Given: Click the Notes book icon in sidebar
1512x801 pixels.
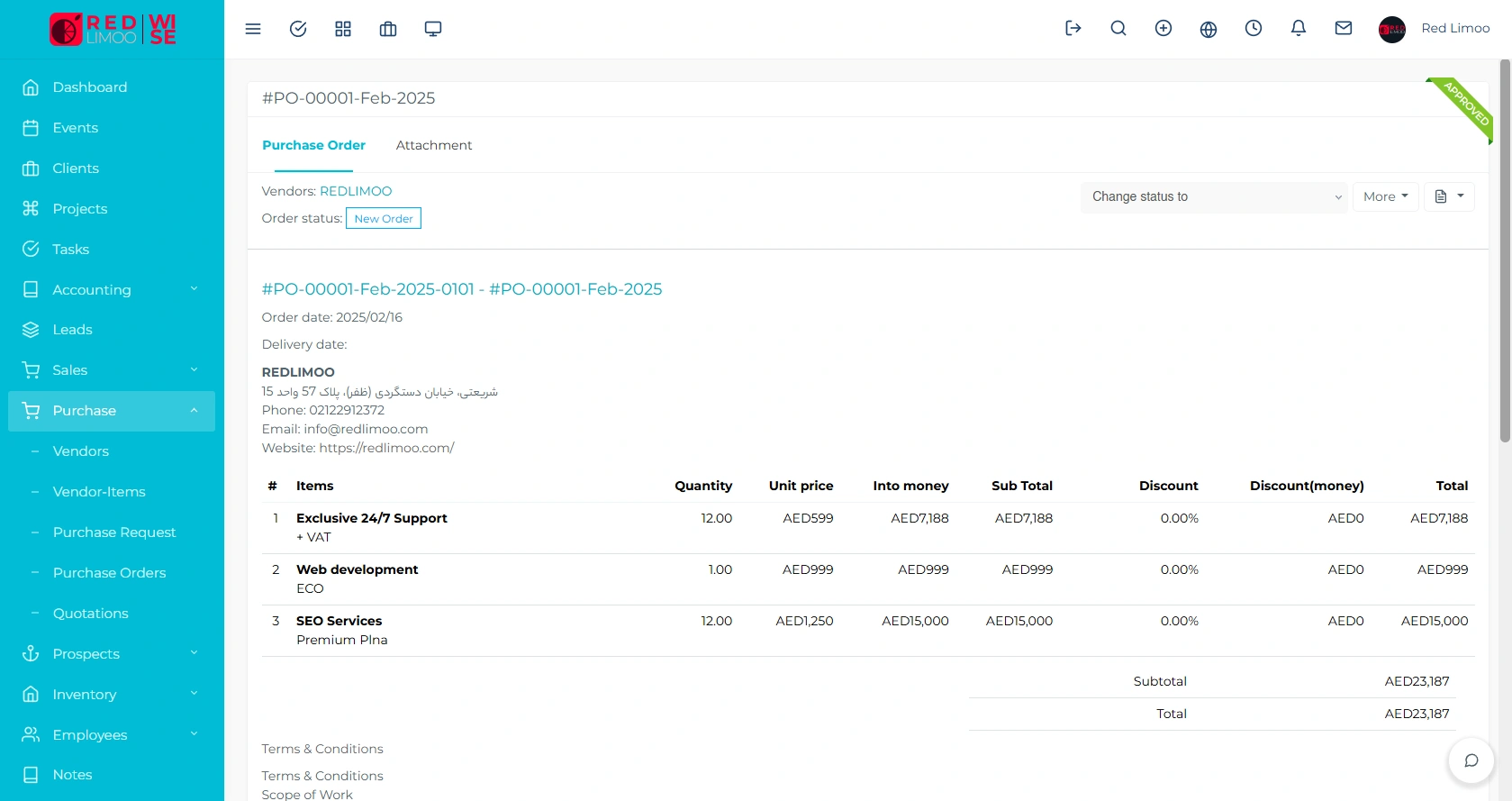Looking at the screenshot, I should (31, 775).
